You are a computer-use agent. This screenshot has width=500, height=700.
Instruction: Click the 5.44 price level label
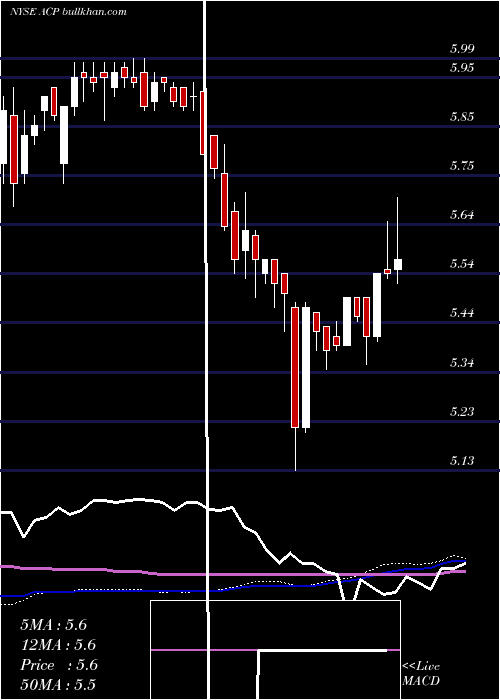[x=462, y=312]
